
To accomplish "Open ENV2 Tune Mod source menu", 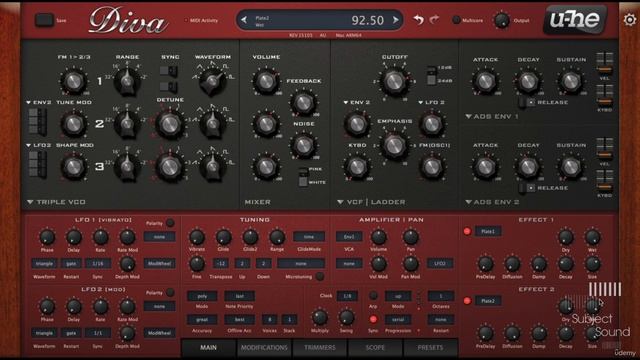I will coord(39,102).
